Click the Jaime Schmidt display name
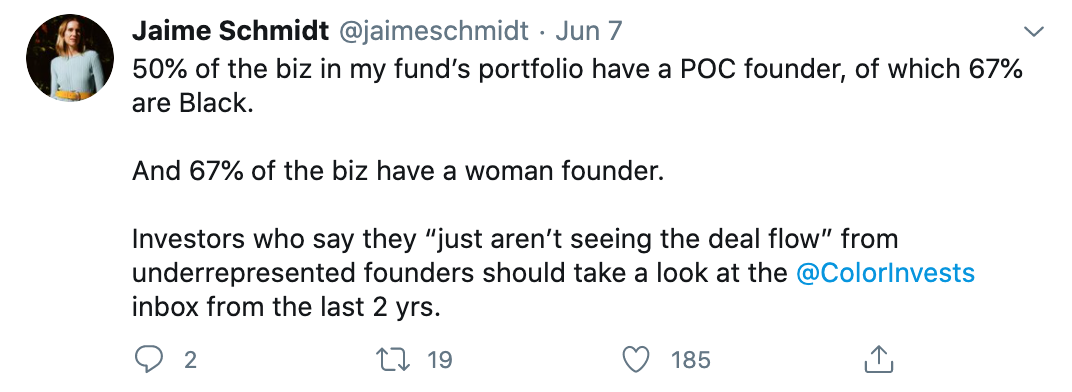 pyautogui.click(x=229, y=31)
